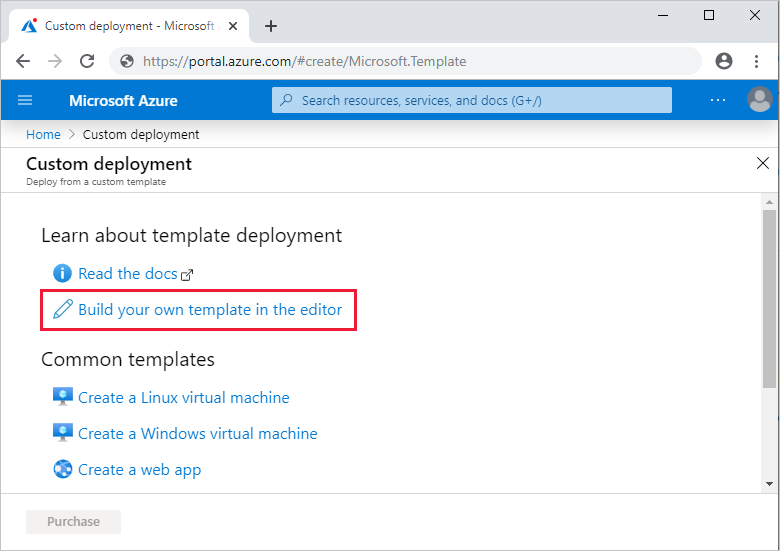Viewport: 780px width, 551px height.
Task: Click the Windows virtual machine icon
Action: pyautogui.click(x=63, y=432)
